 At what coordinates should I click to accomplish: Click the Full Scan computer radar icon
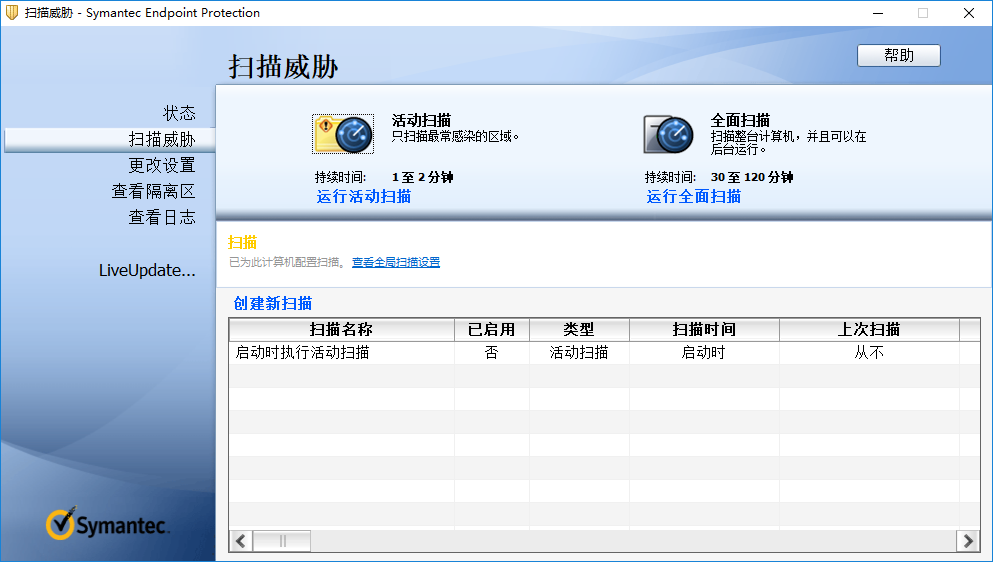pyautogui.click(x=669, y=134)
